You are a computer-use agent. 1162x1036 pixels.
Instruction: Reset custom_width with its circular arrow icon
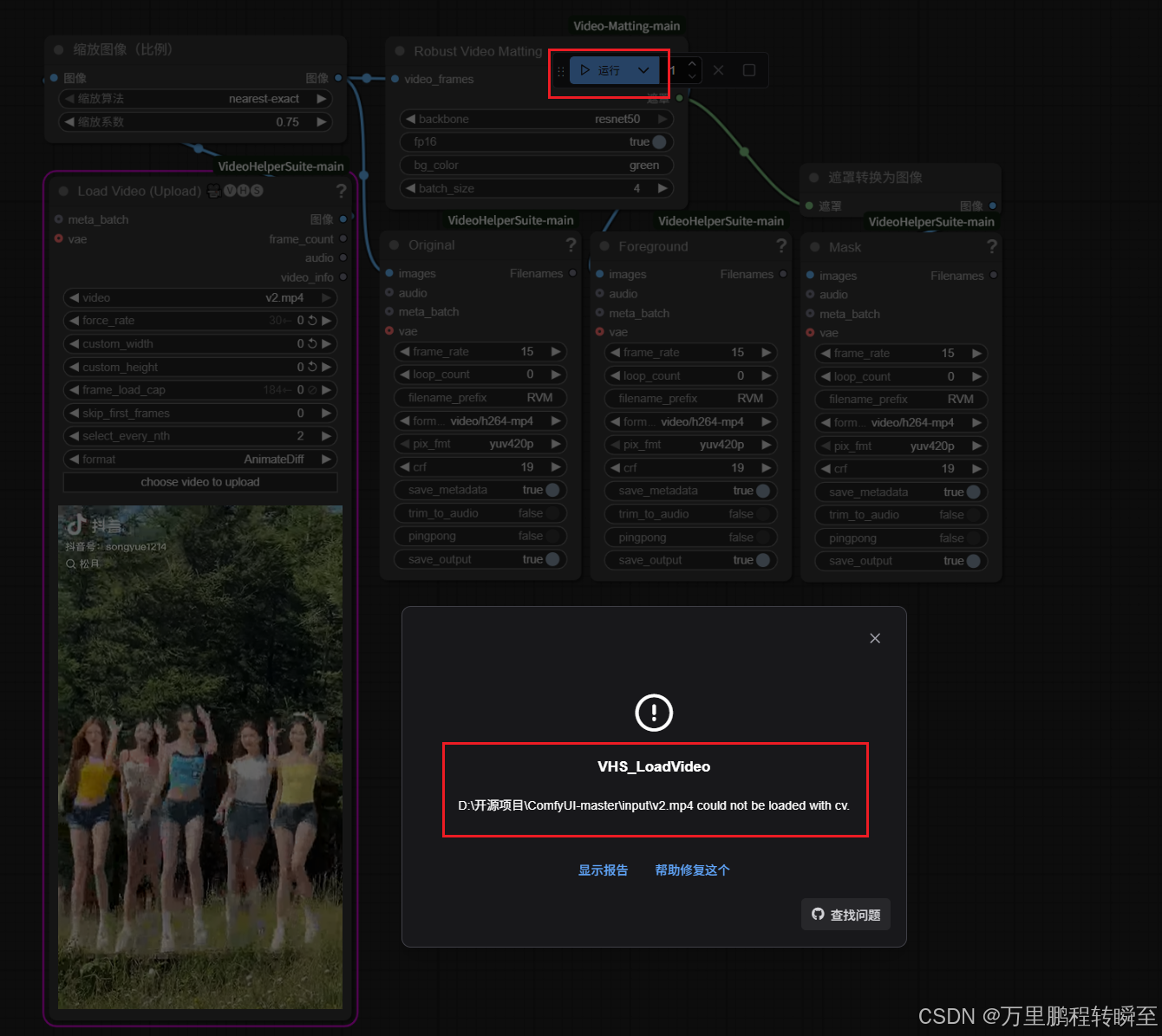click(x=312, y=344)
